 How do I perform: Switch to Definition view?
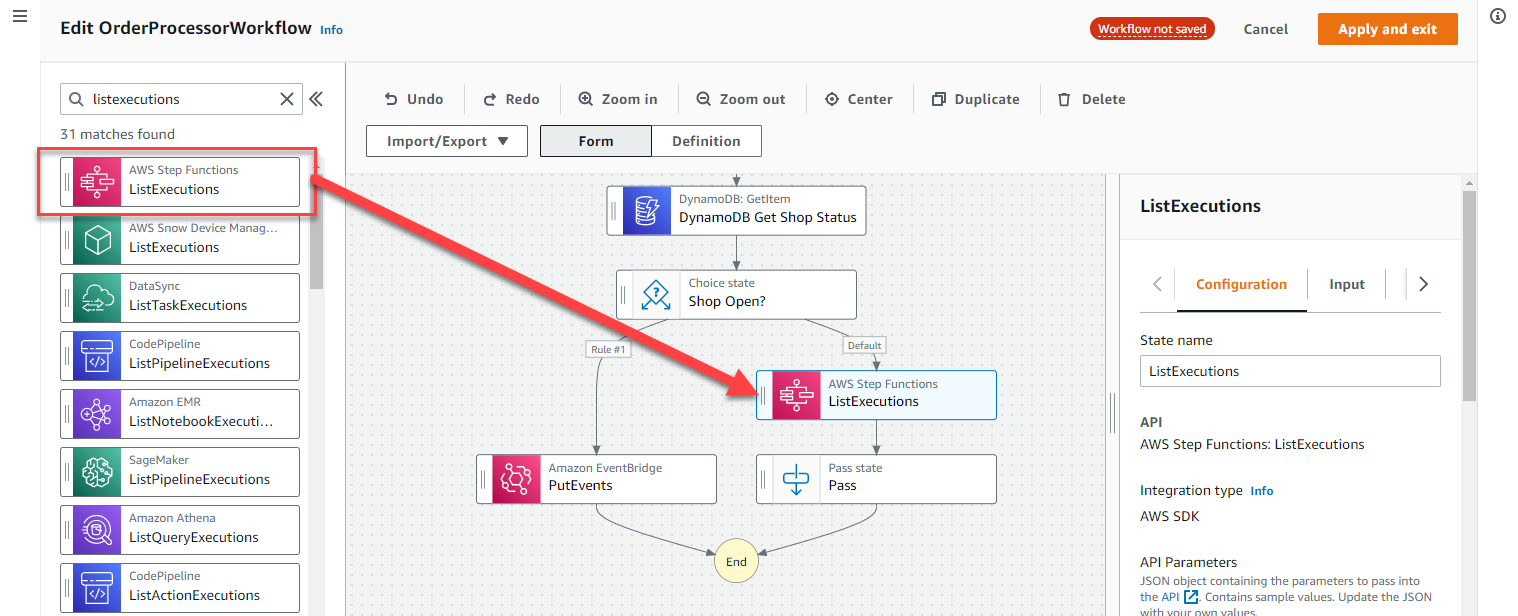(x=706, y=141)
